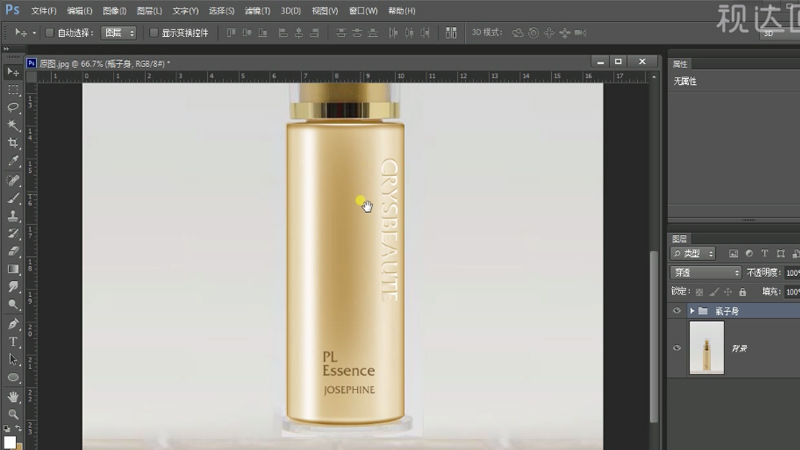
Task: Click the 背景 layer thumbnail
Action: 707,348
